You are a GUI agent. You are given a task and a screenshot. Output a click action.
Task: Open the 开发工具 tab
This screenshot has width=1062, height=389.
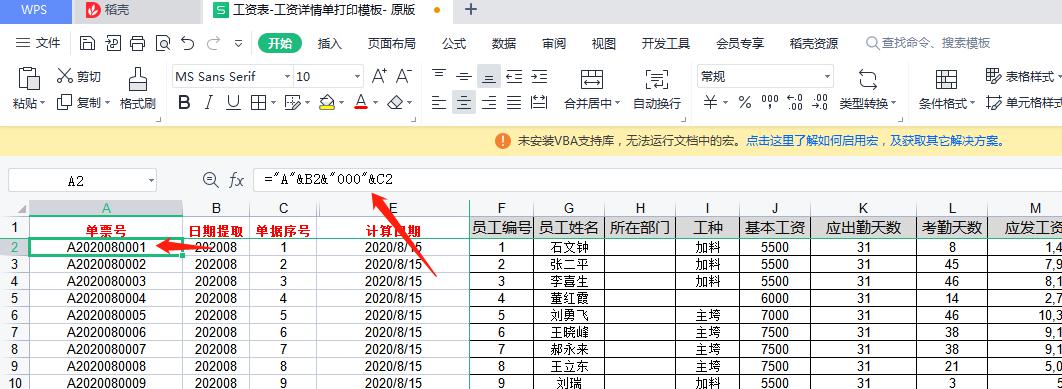[666, 43]
